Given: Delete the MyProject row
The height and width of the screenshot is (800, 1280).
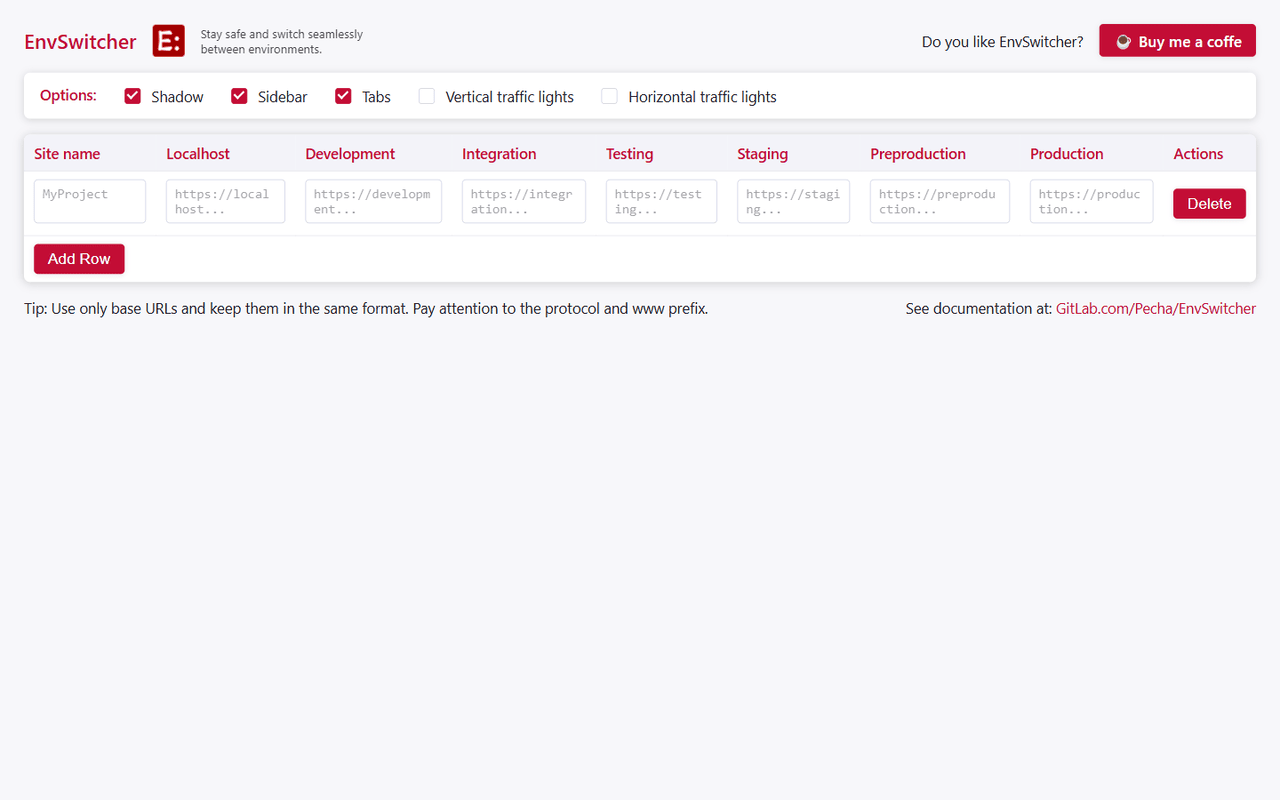Looking at the screenshot, I should pos(1209,203).
